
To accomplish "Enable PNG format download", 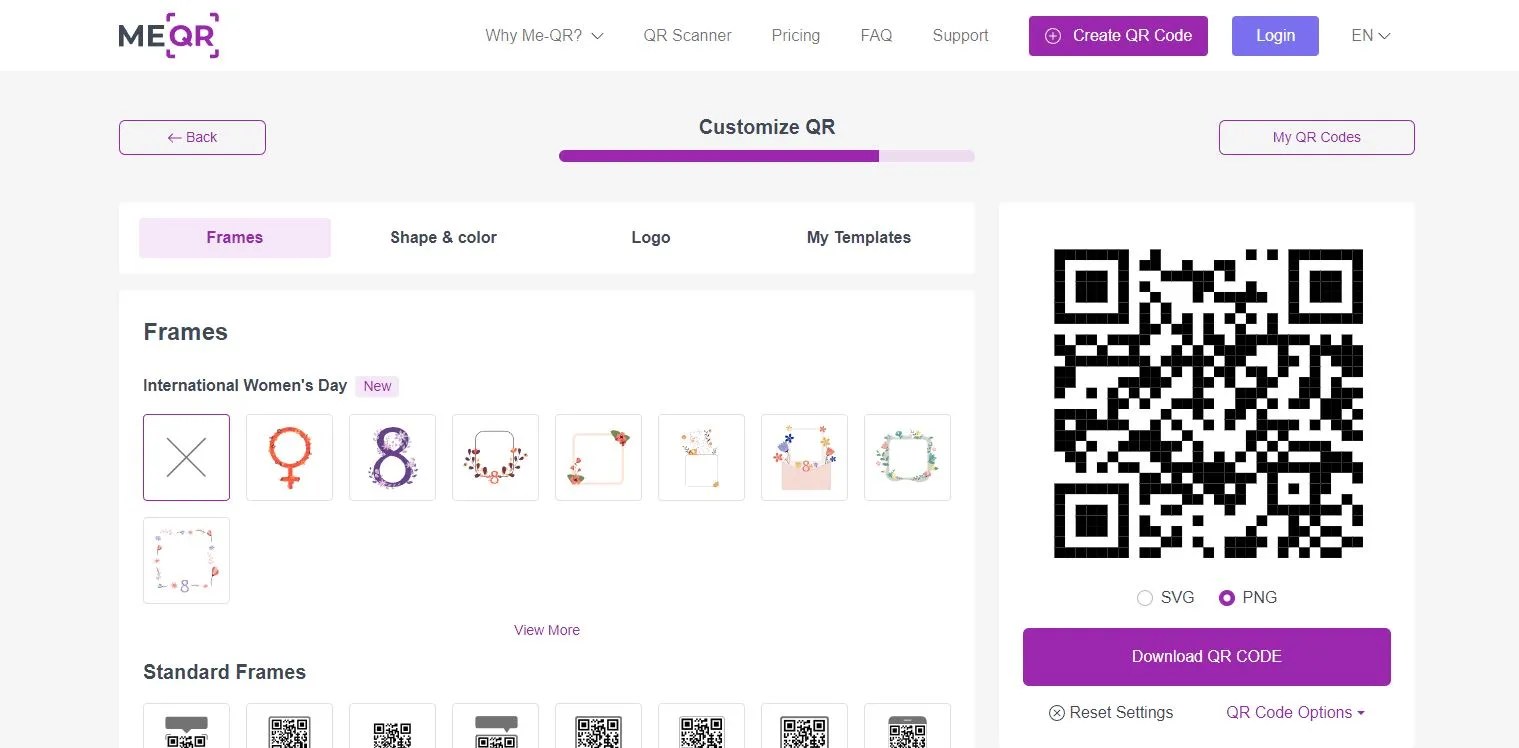I will point(1227,597).
